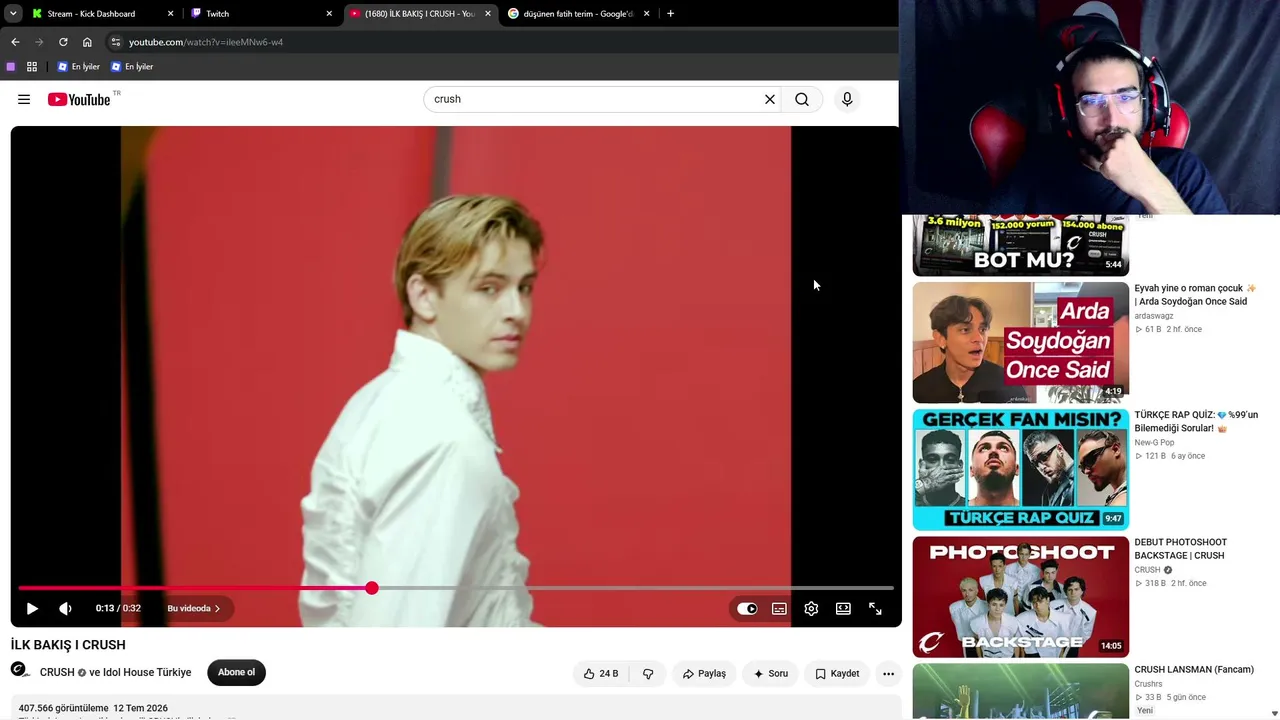The width and height of the screenshot is (1280, 720).
Task: View site information beside the address
Action: click(115, 42)
